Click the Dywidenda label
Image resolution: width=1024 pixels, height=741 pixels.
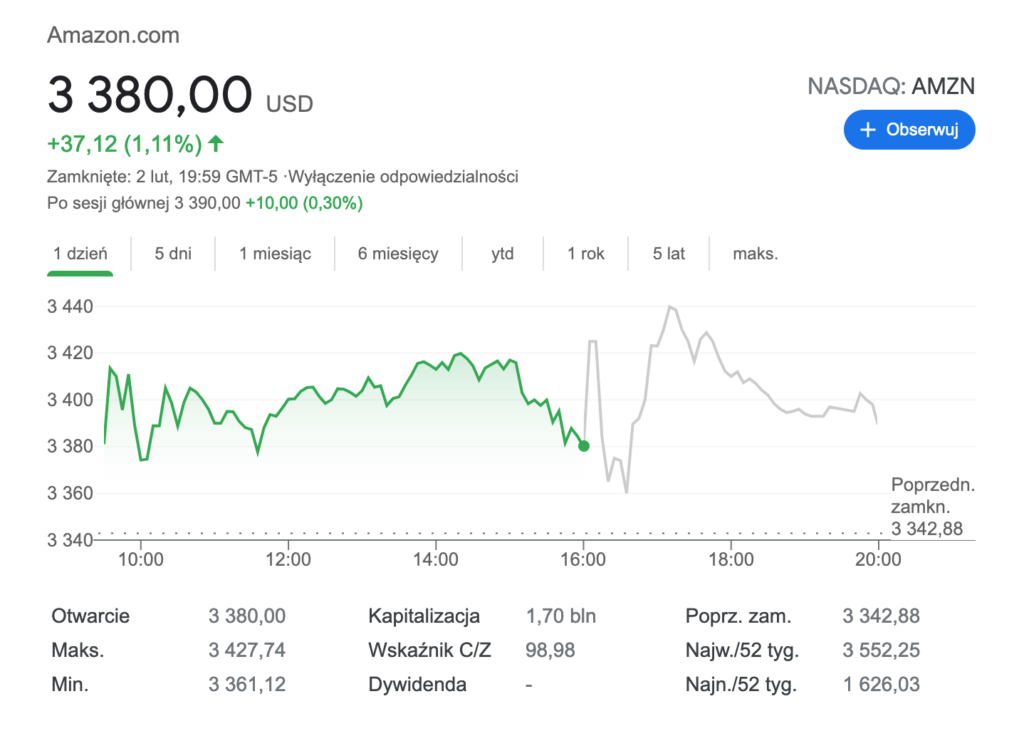click(x=417, y=684)
